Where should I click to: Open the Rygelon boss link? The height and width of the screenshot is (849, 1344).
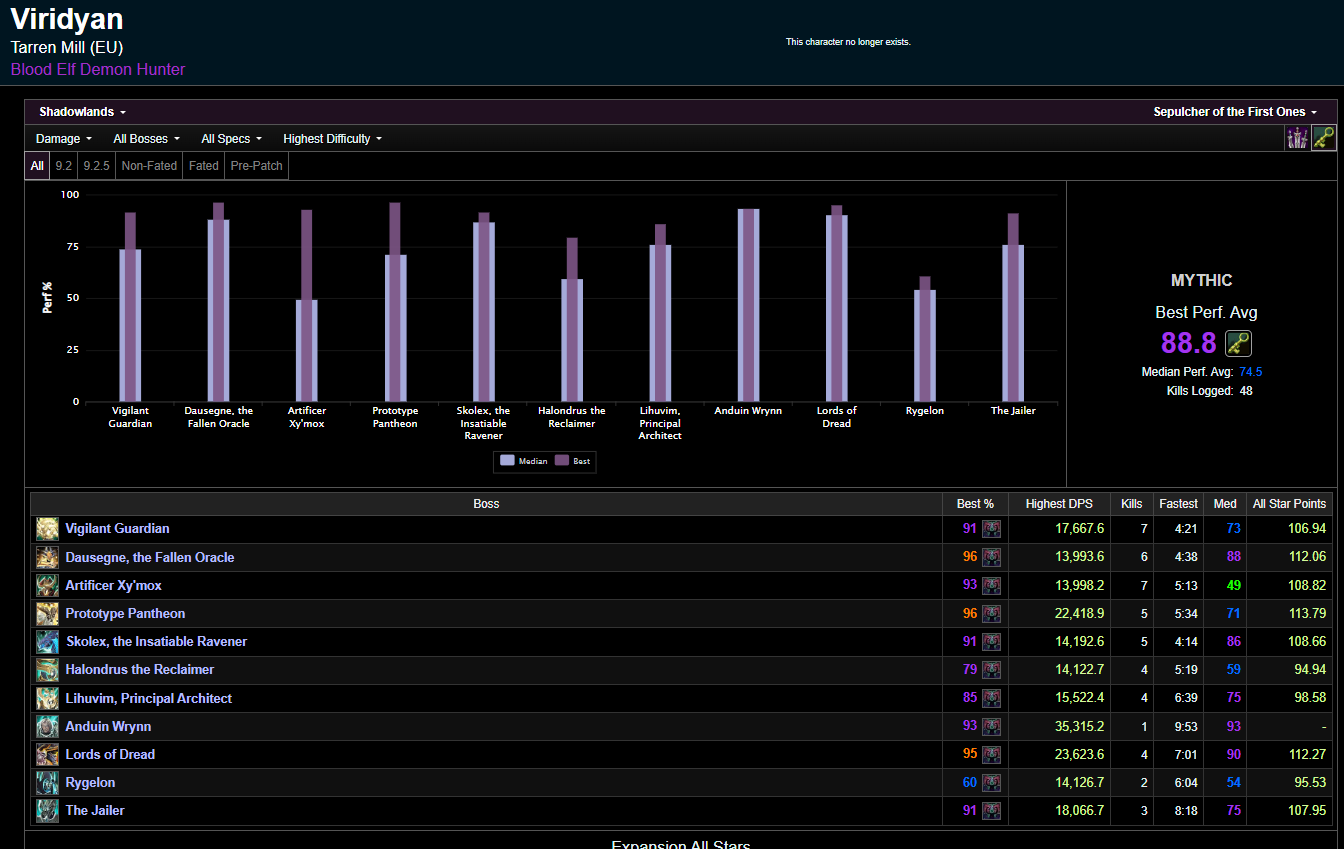click(90, 782)
